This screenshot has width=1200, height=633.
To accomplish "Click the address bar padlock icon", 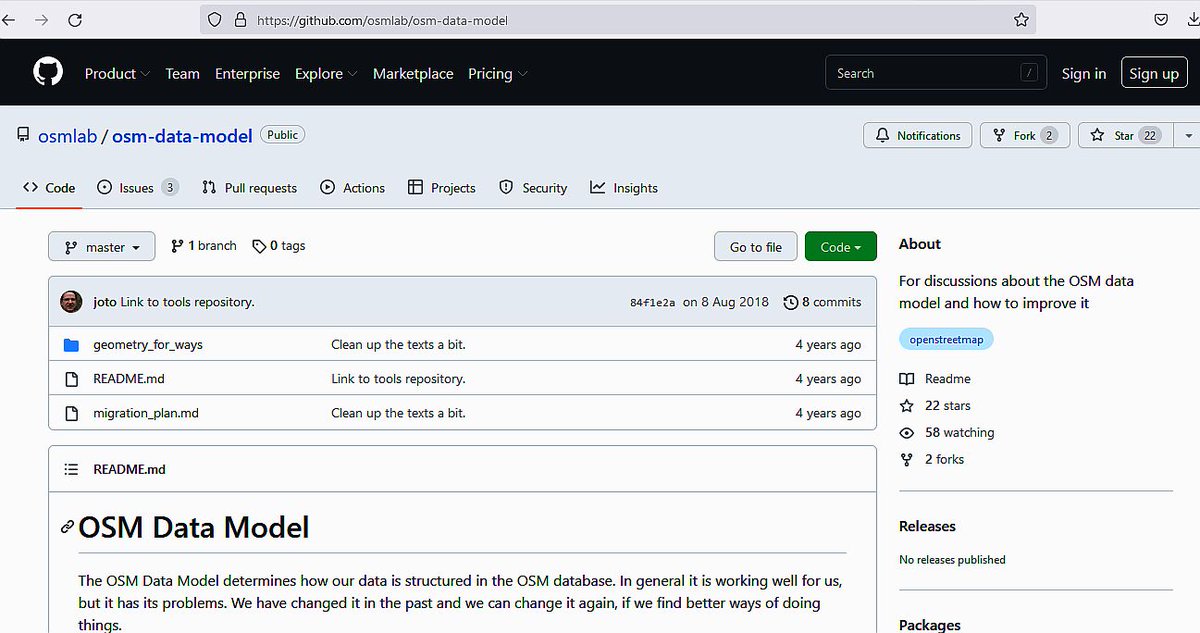I will (239, 19).
